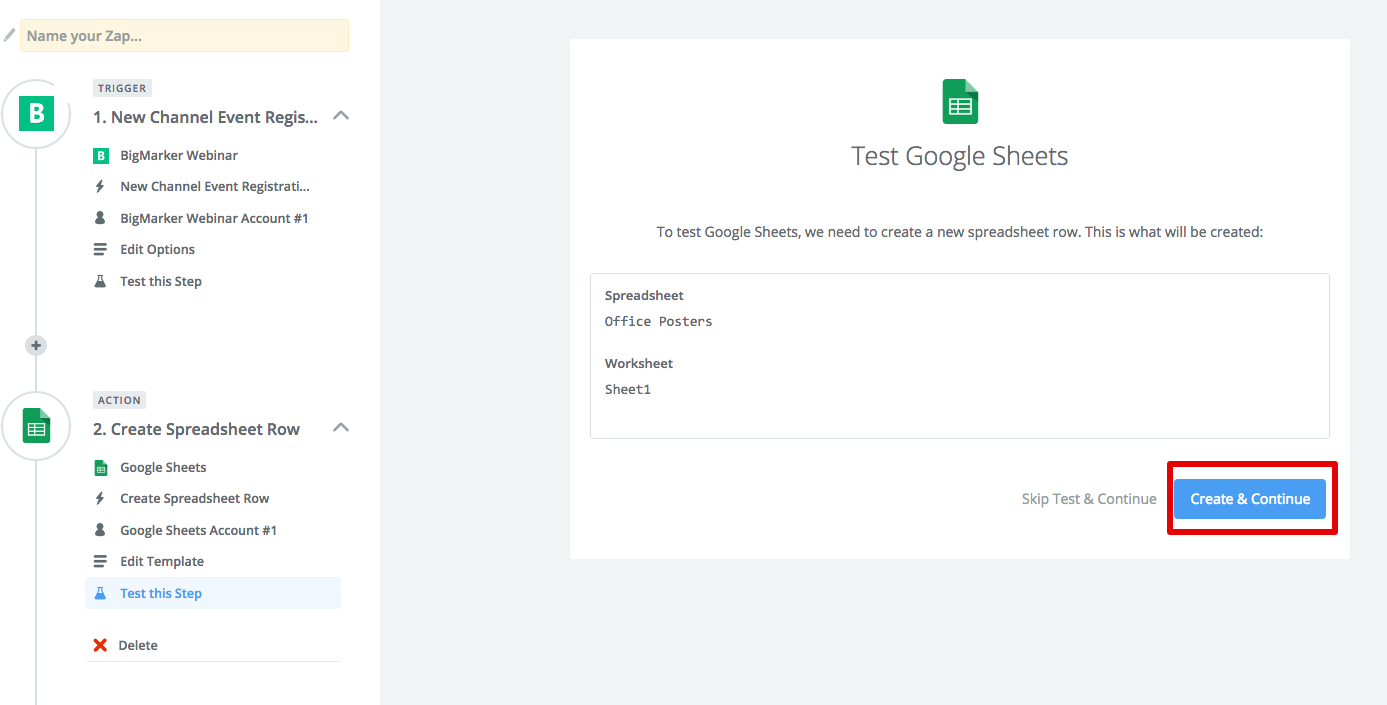Click the large Google Sheets logo above the heading
The width and height of the screenshot is (1387, 705).
(x=960, y=103)
